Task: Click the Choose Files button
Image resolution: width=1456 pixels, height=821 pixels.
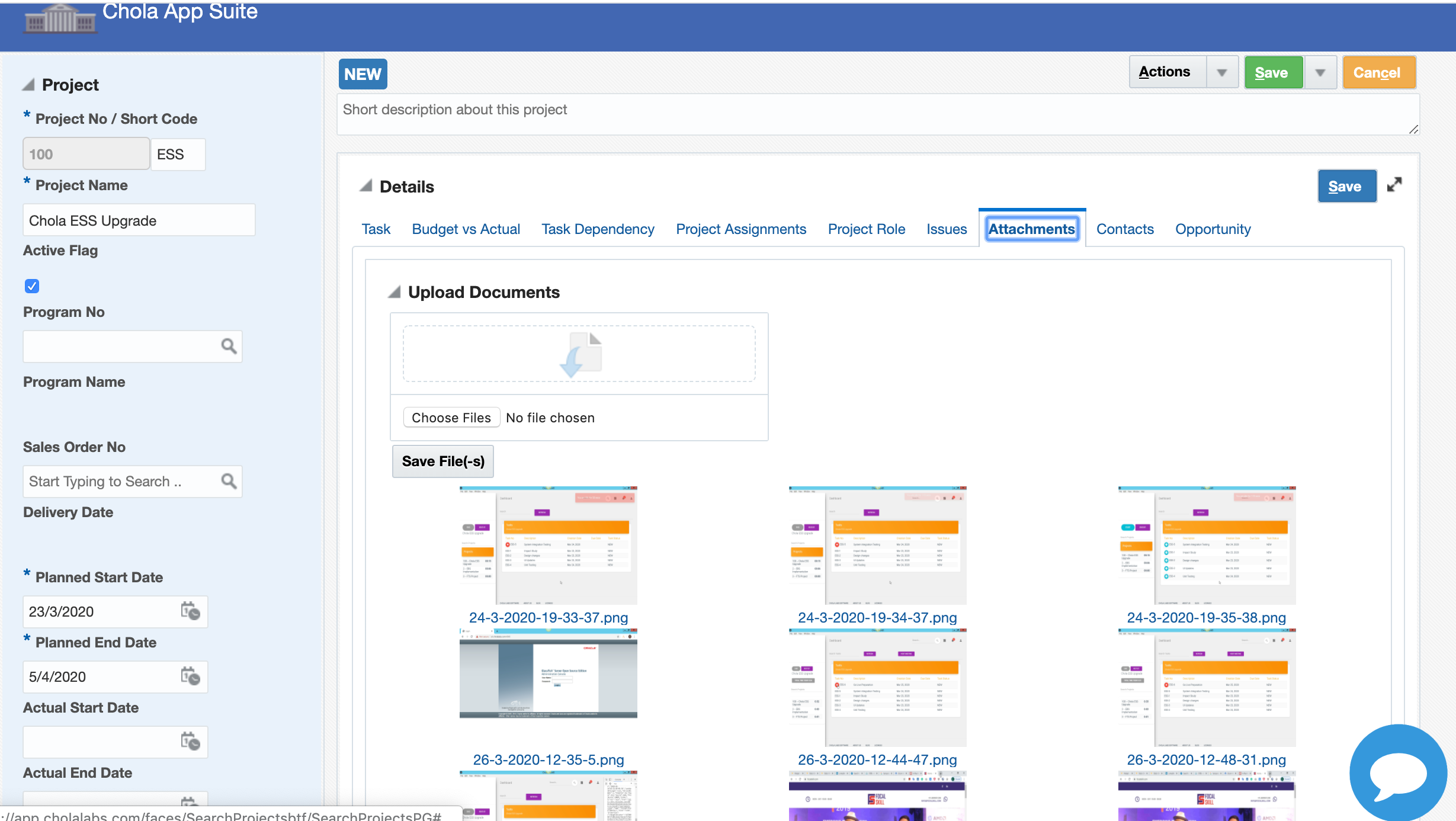Action: pyautogui.click(x=451, y=418)
